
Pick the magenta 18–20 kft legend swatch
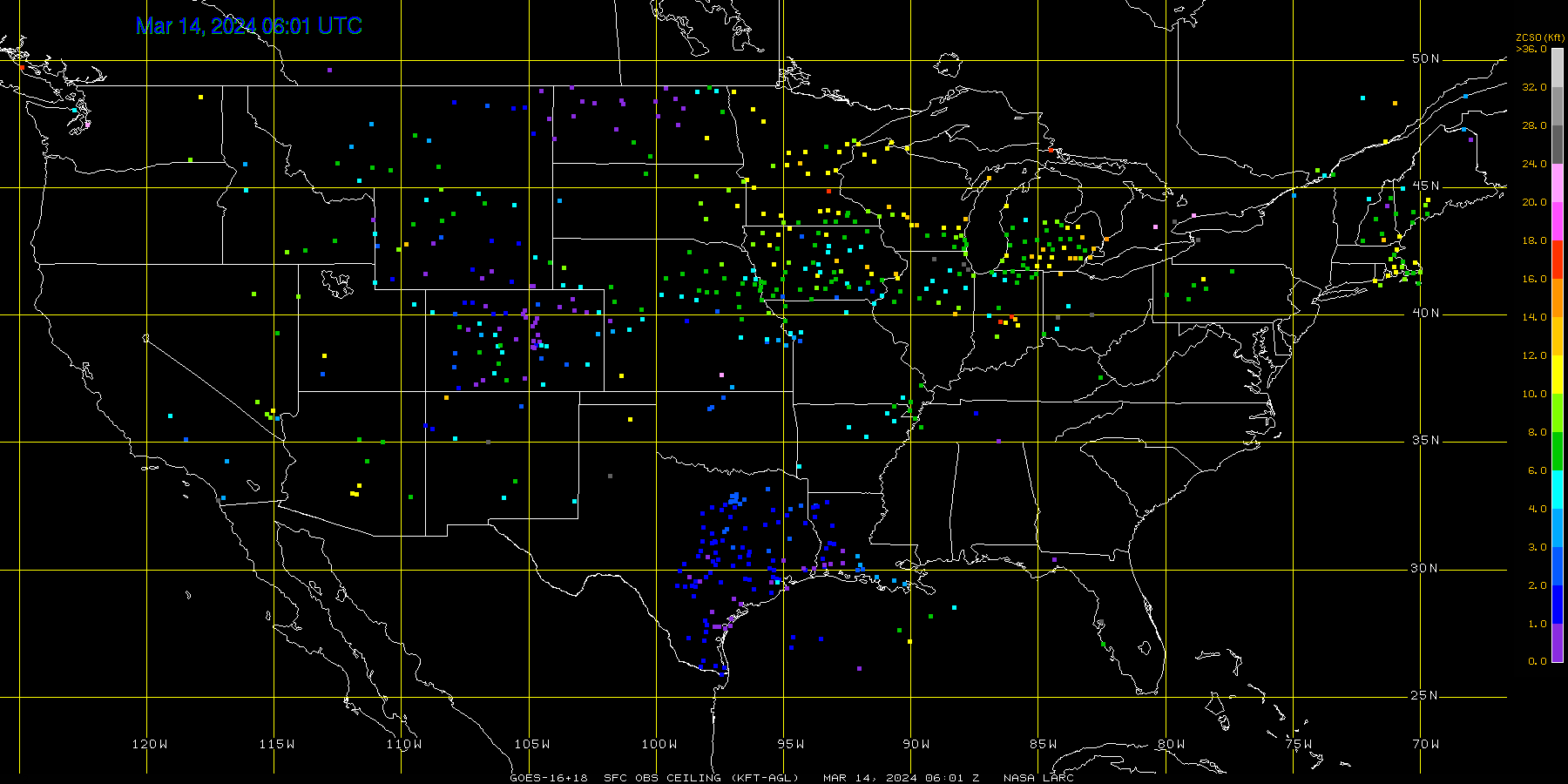coord(1558,221)
